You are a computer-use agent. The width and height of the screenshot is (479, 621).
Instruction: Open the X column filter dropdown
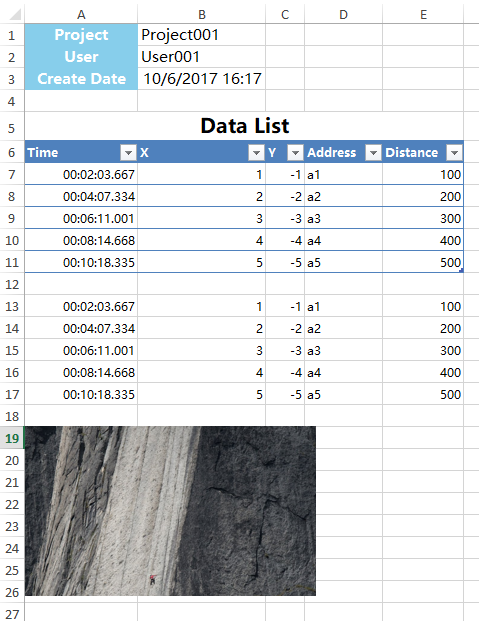[x=256, y=152]
